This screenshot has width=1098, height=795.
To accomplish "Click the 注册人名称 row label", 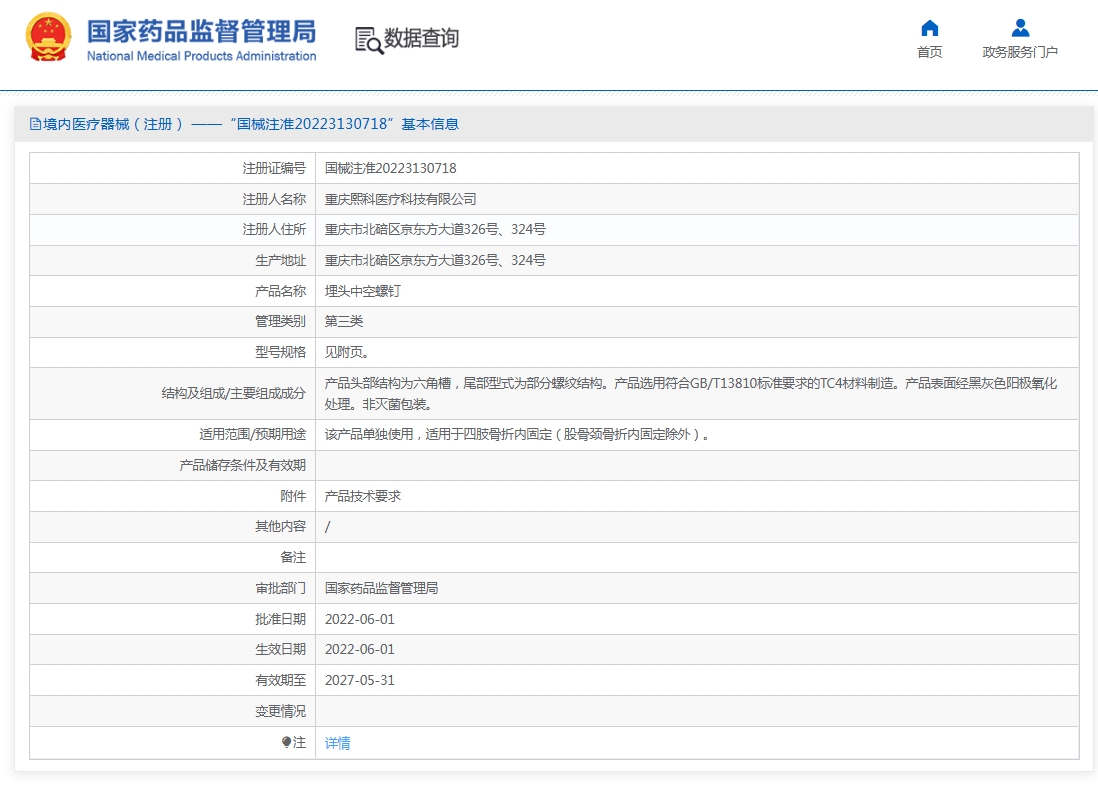I will 274,199.
